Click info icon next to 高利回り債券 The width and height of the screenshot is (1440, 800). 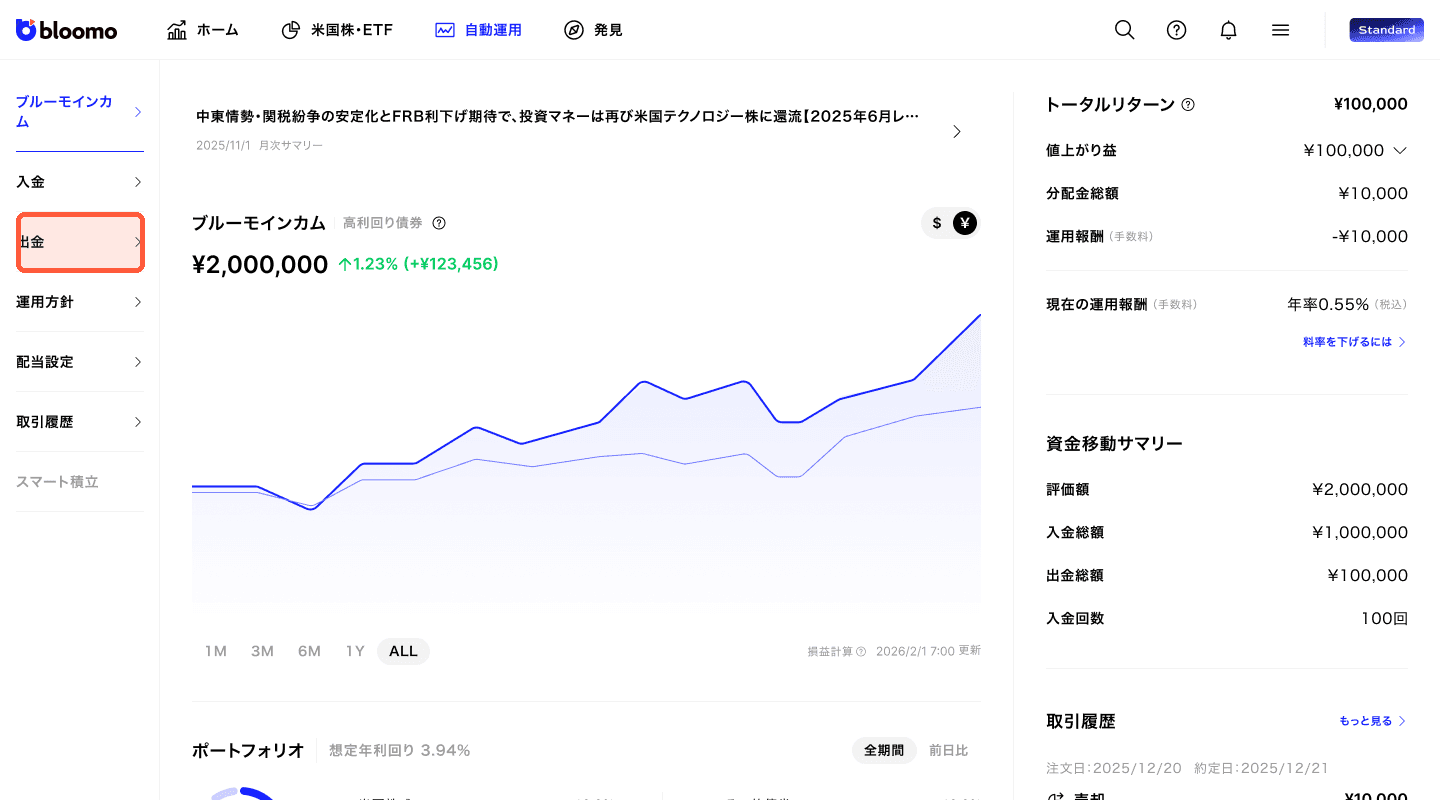click(439, 223)
